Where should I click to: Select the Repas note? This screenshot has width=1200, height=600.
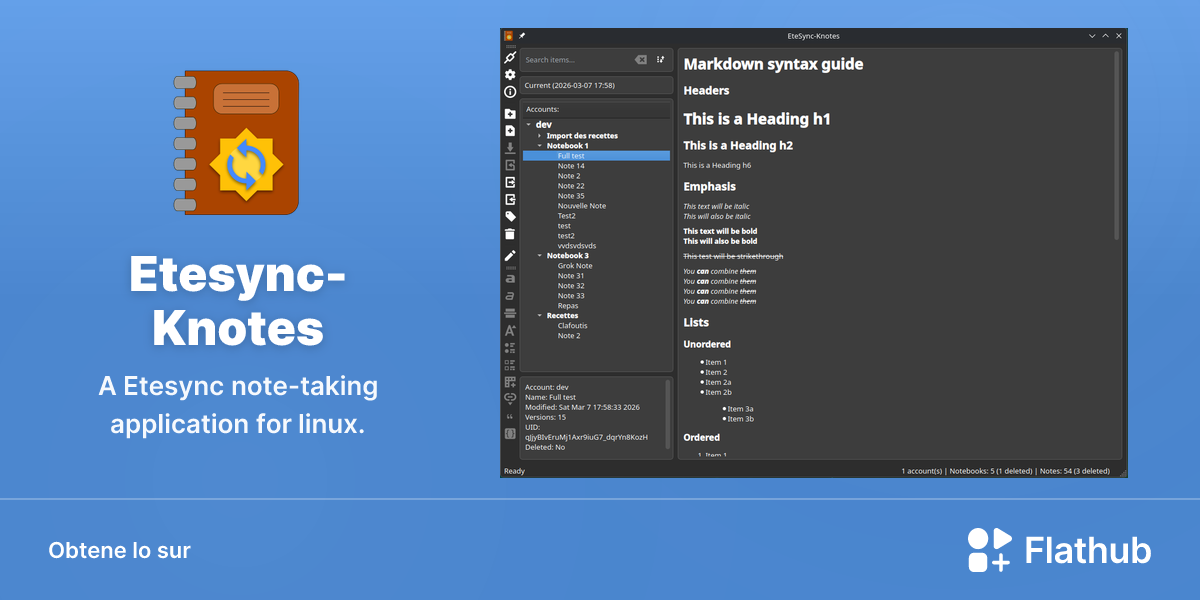coord(568,306)
